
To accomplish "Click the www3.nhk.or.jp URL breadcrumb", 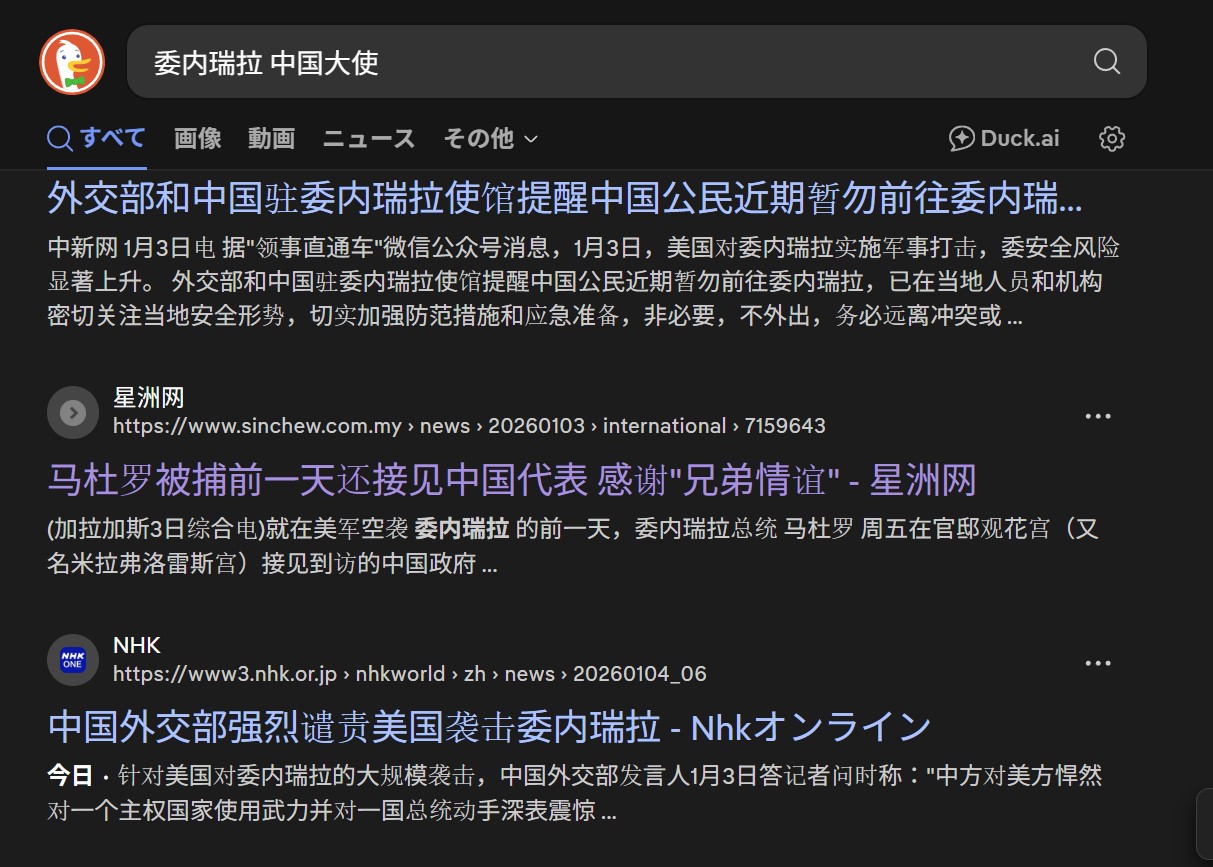I will [x=409, y=674].
